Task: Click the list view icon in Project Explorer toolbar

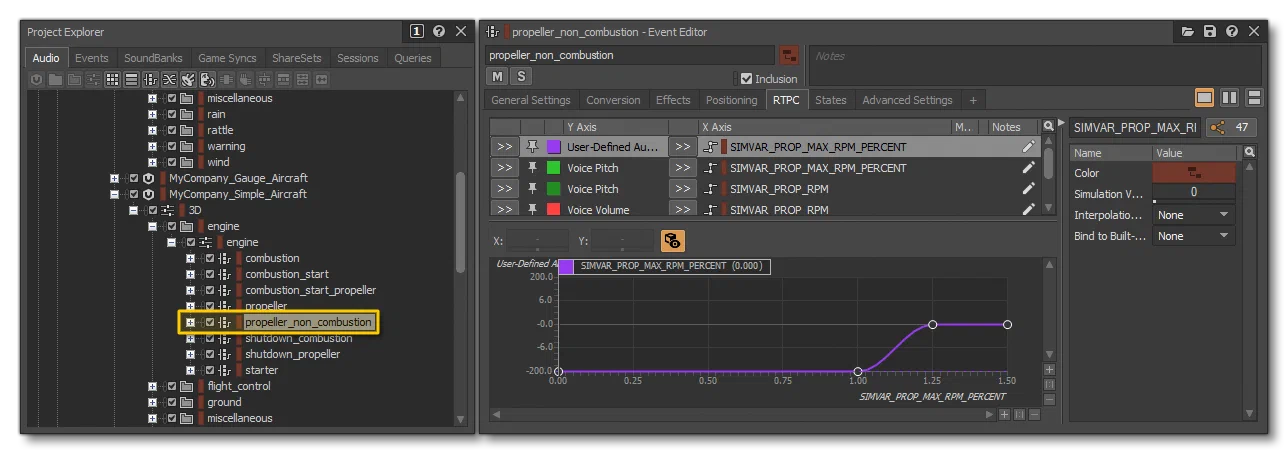Action: coord(132,79)
